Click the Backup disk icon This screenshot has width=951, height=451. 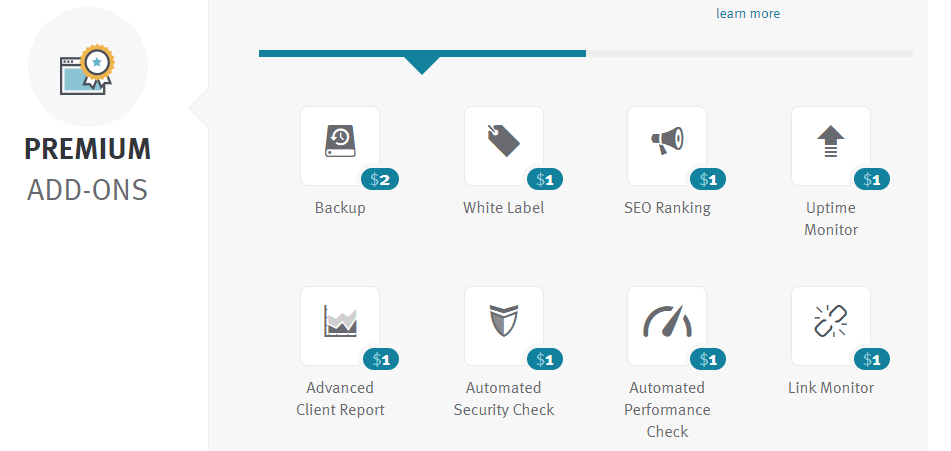[340, 143]
